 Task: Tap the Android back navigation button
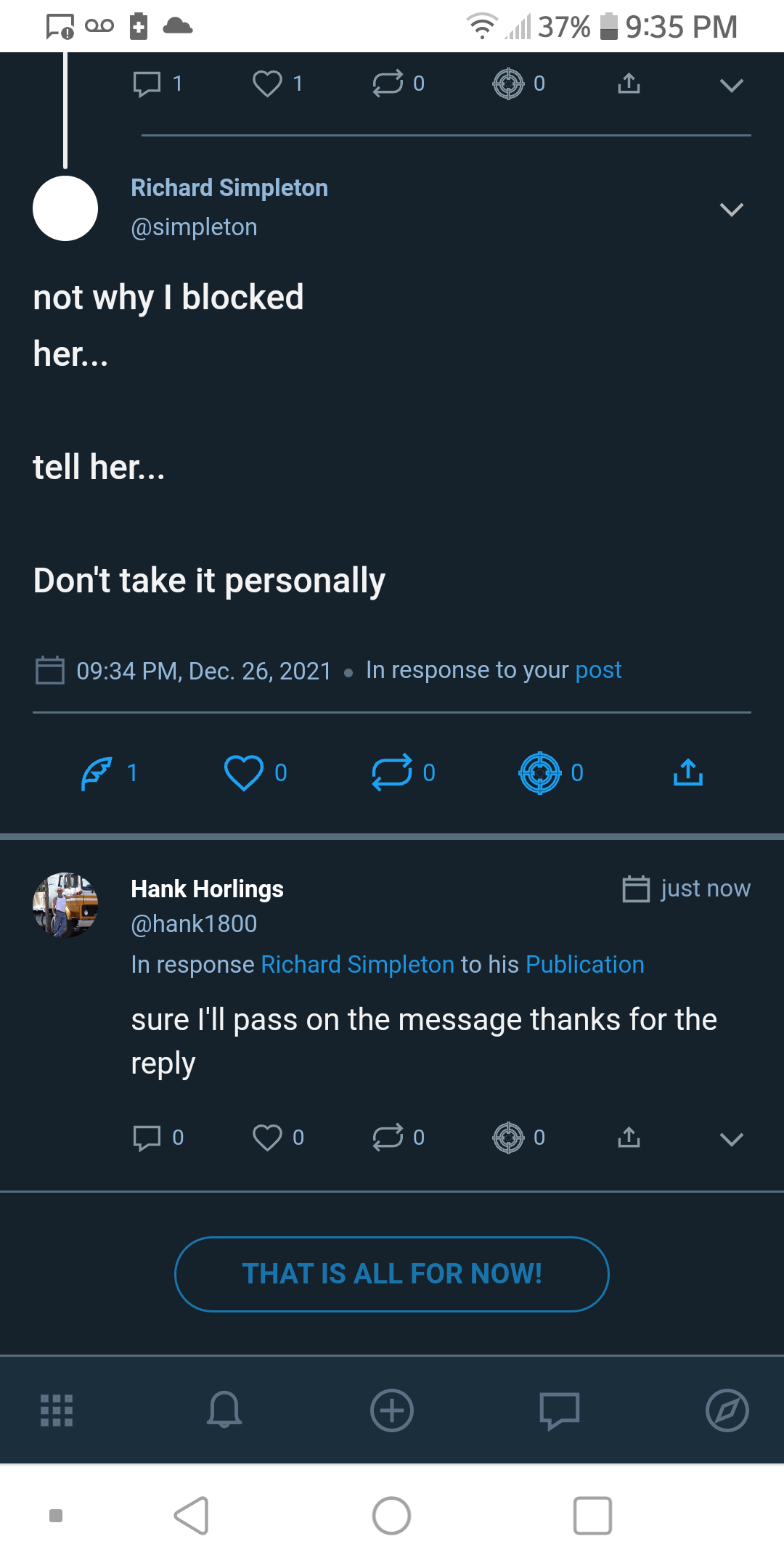(192, 1516)
